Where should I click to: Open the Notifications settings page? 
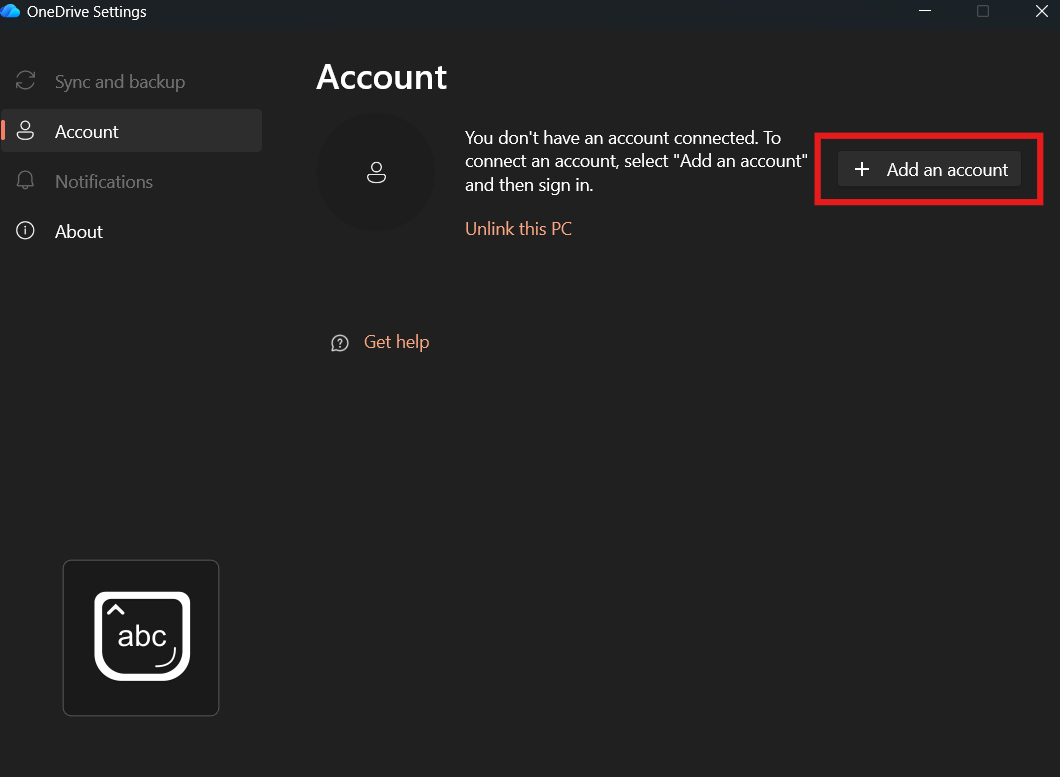click(x=132, y=181)
